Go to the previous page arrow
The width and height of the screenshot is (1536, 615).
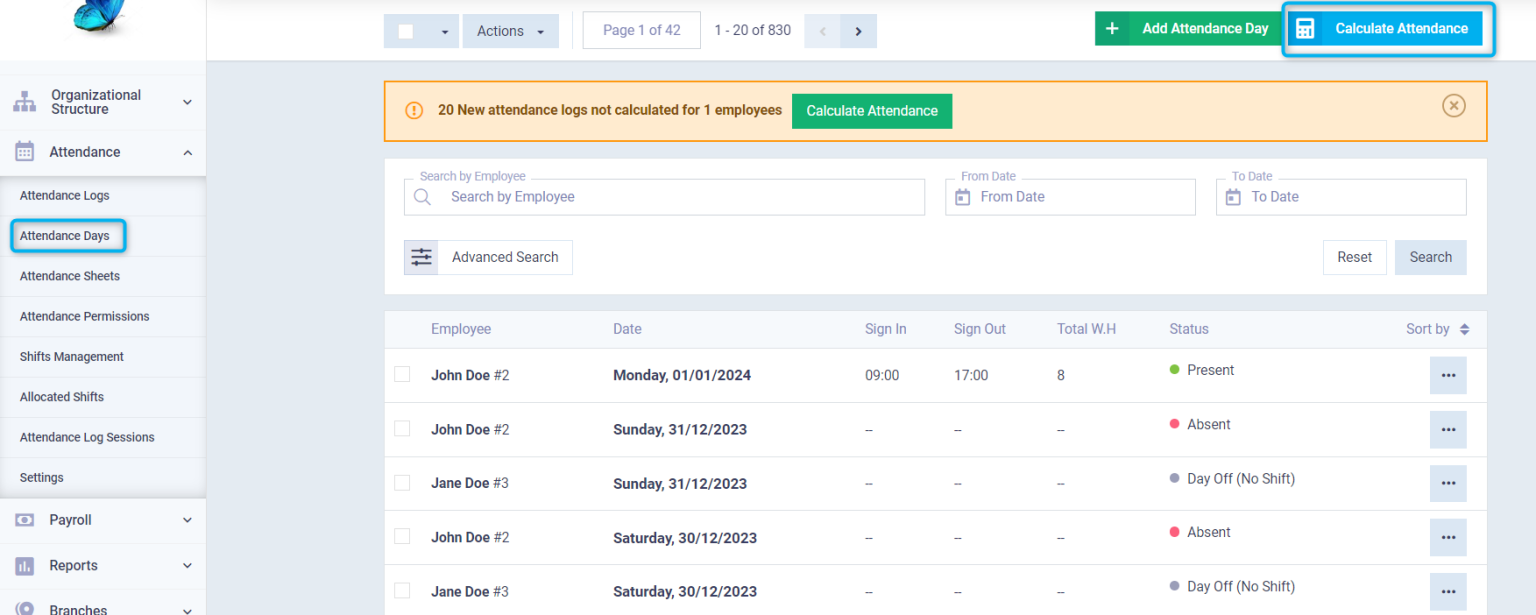tap(823, 31)
